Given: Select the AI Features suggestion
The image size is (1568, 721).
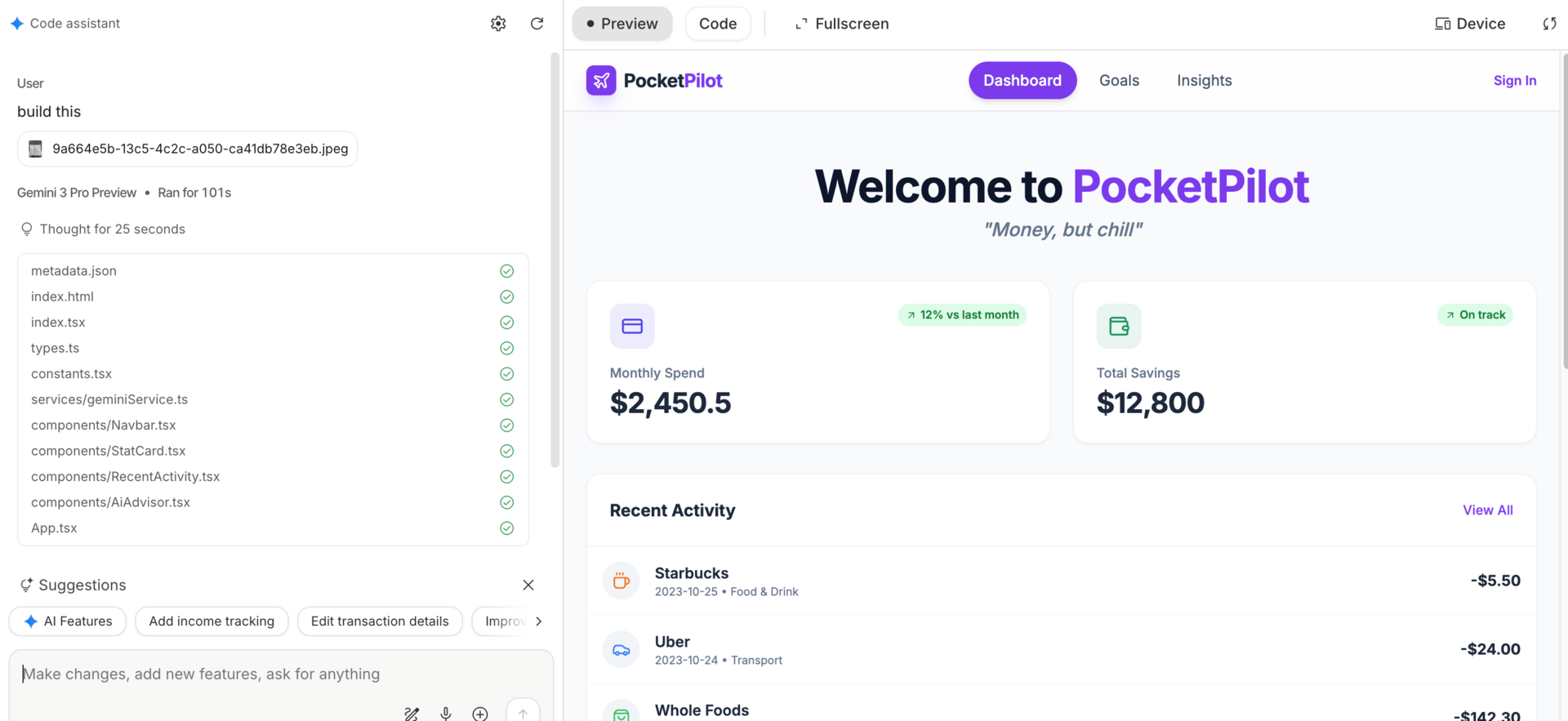Looking at the screenshot, I should 68,621.
